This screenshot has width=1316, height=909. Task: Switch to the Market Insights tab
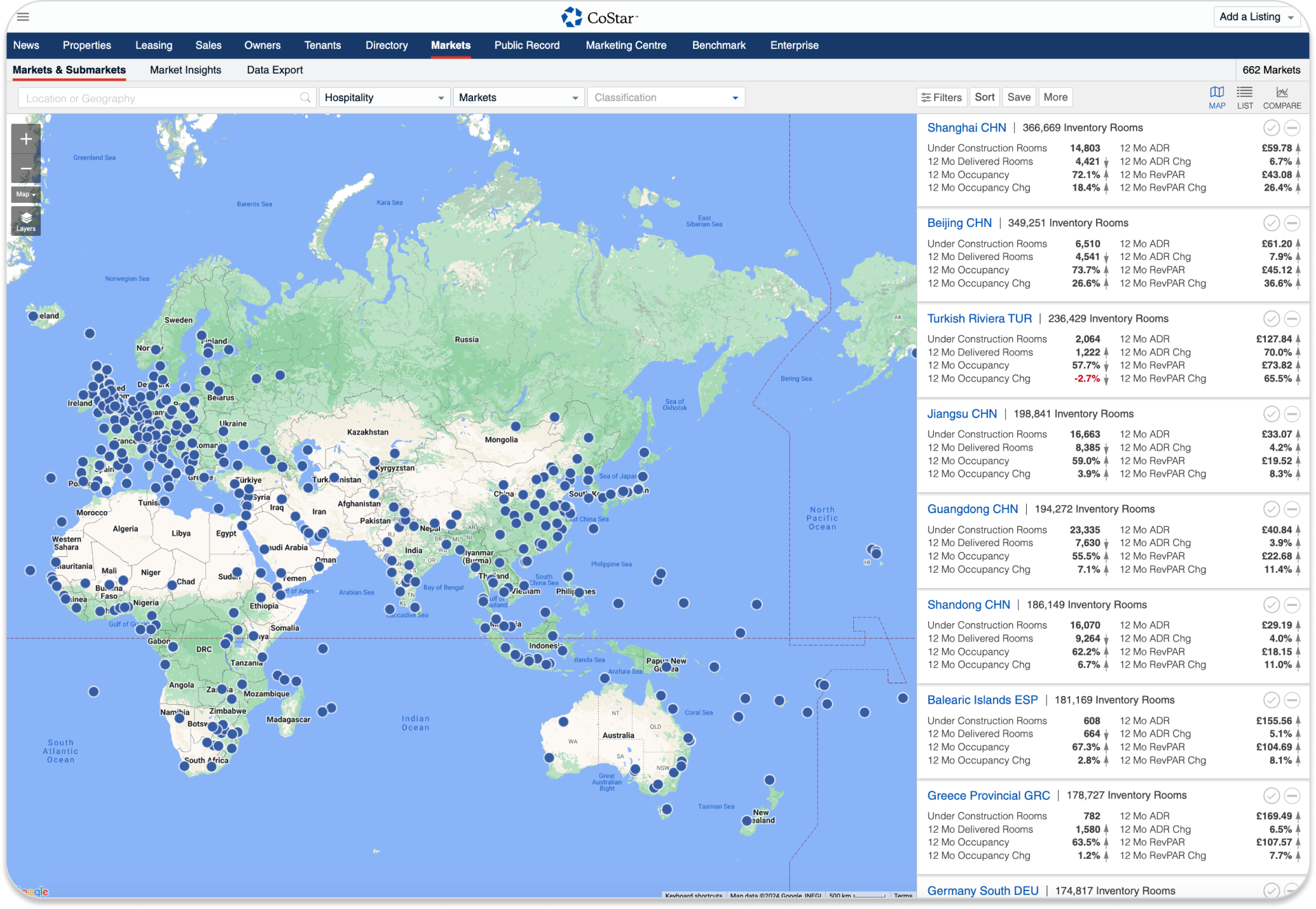click(185, 70)
